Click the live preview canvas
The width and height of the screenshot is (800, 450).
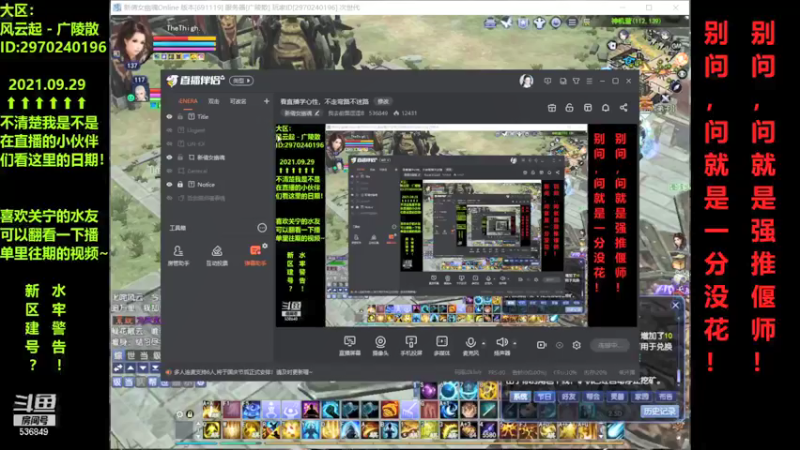[456, 225]
